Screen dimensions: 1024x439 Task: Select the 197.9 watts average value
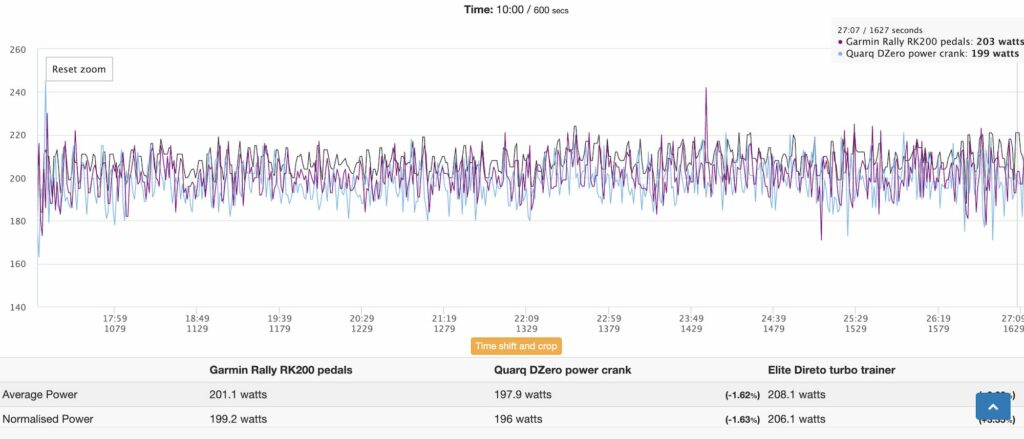(x=523, y=395)
